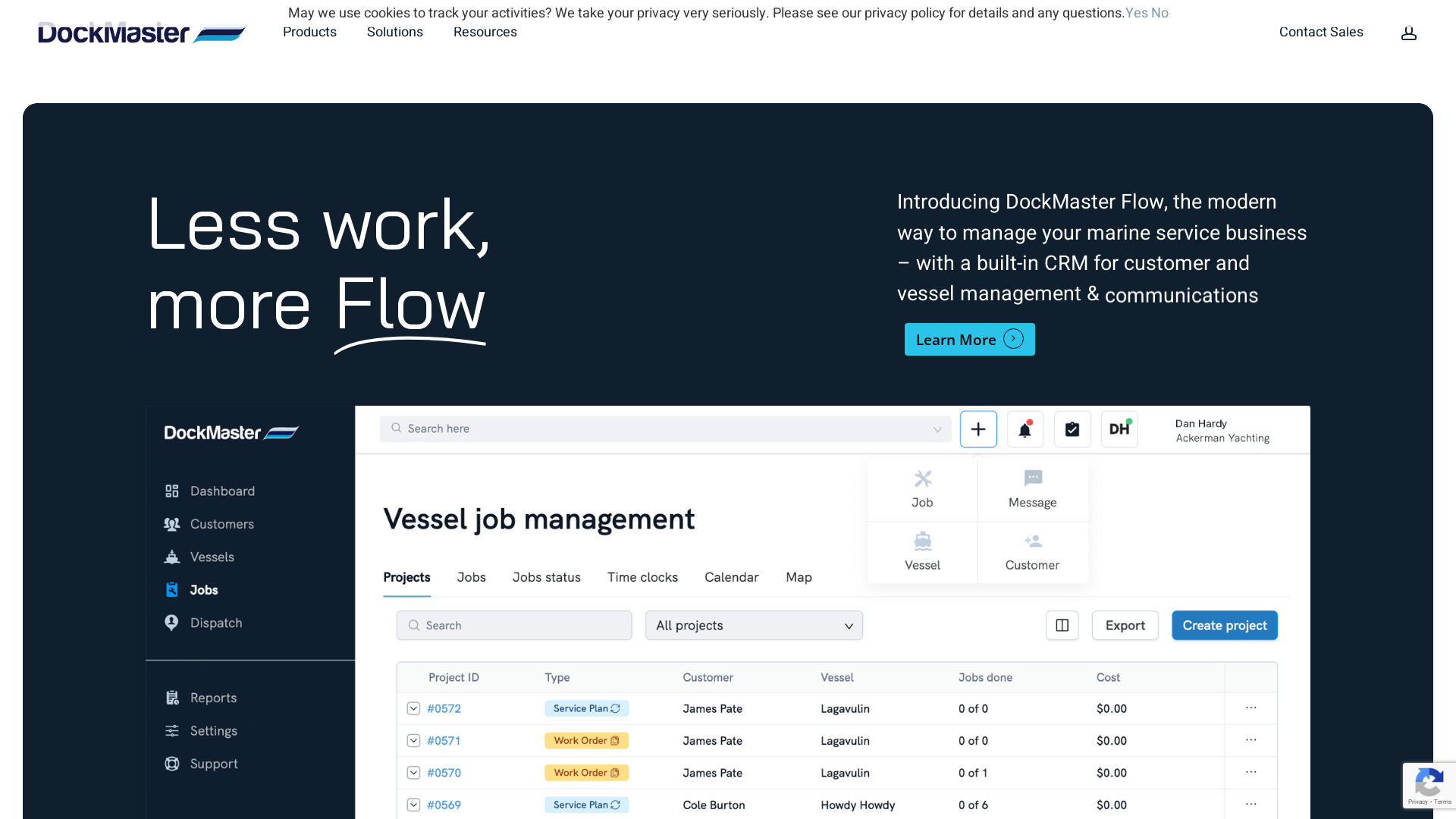Click the Project ID column header
The width and height of the screenshot is (1456, 819).
click(453, 678)
